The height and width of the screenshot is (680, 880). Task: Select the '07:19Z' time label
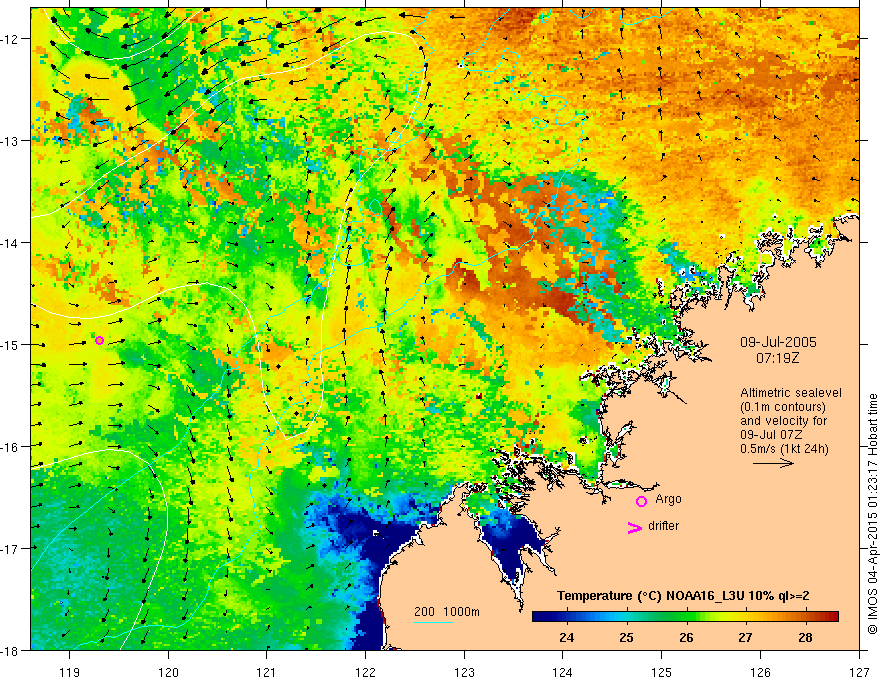click(x=777, y=357)
